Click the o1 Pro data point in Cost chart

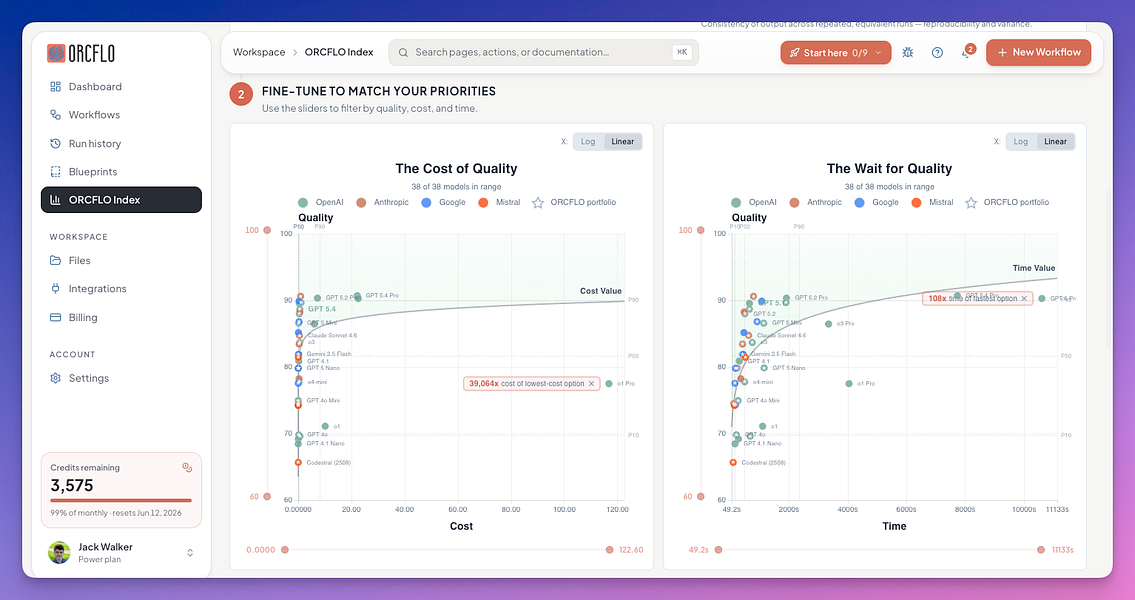click(609, 384)
